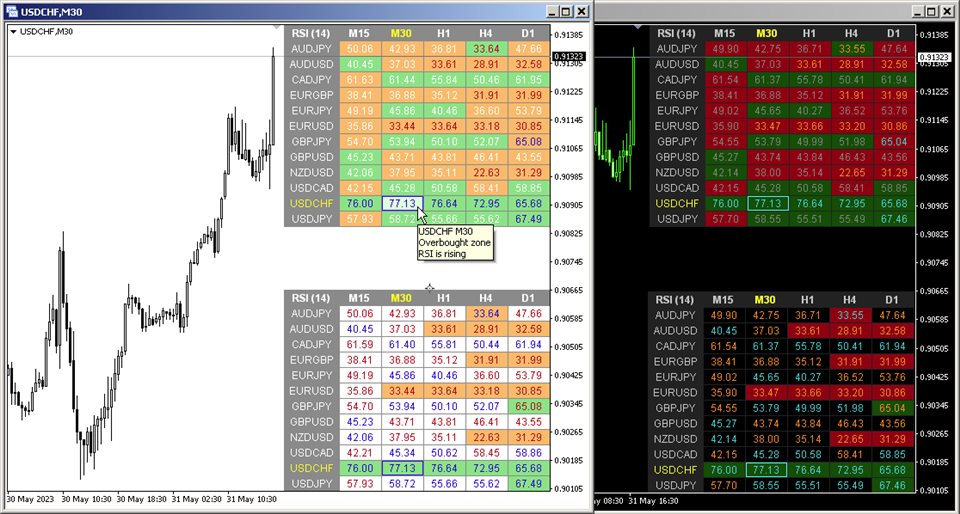Maximize the black chart window
Image resolution: width=960 pixels, height=514 pixels.
[931, 11]
